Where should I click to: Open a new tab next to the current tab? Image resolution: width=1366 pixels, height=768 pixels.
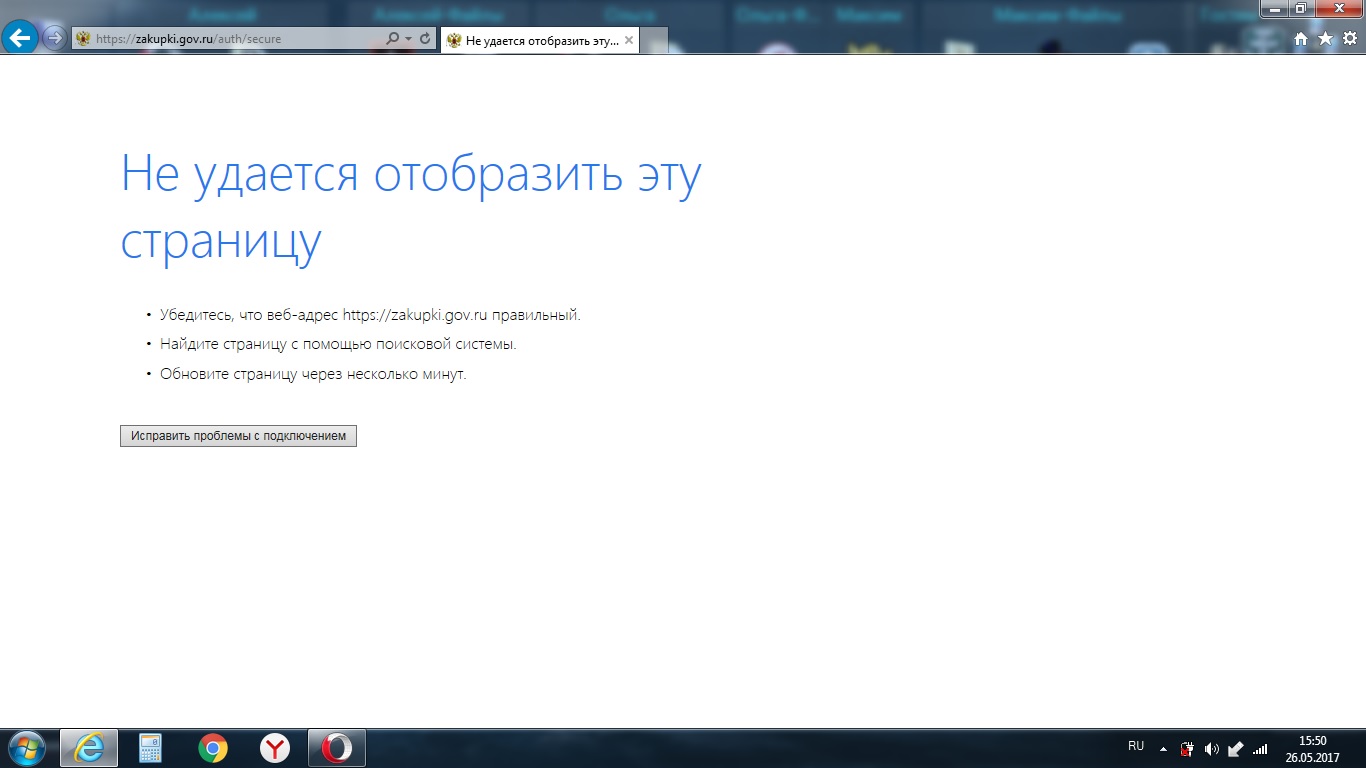pyautogui.click(x=653, y=40)
